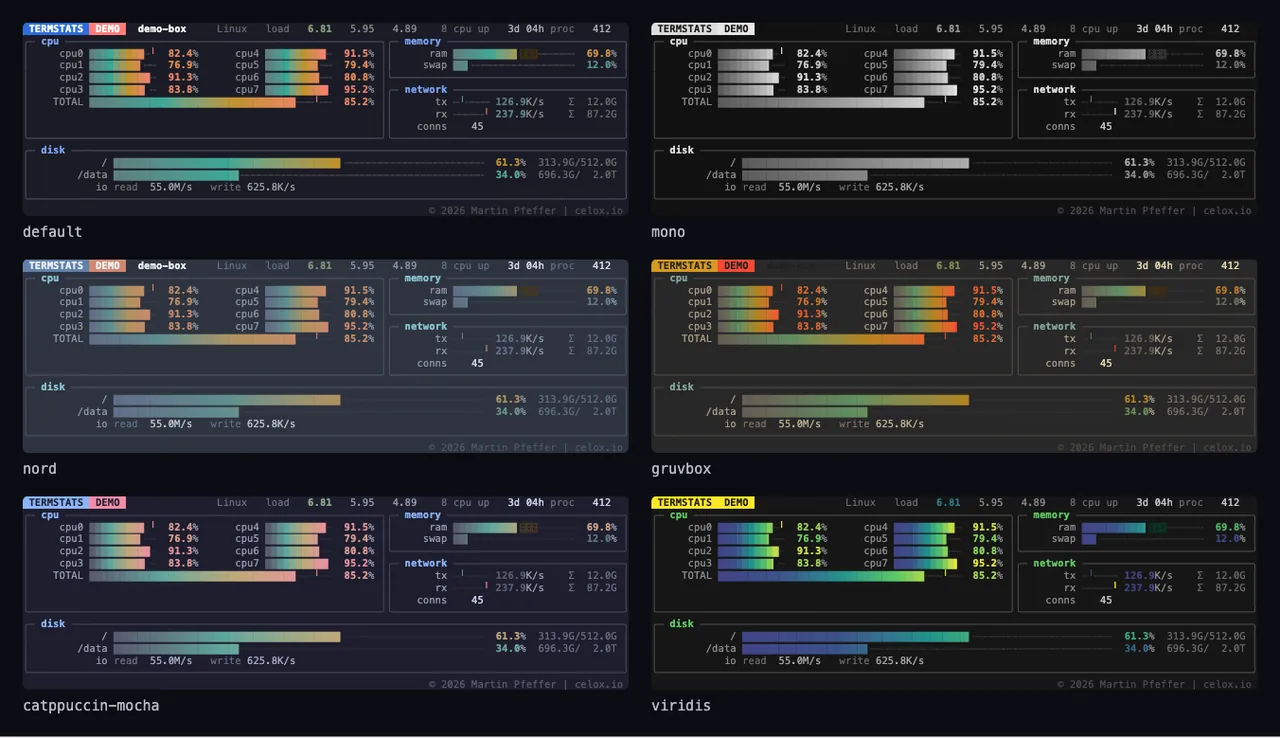Click the "cpu" section heading in nord panel
Viewport: 1280px width, 738px height.
[x=50, y=279]
